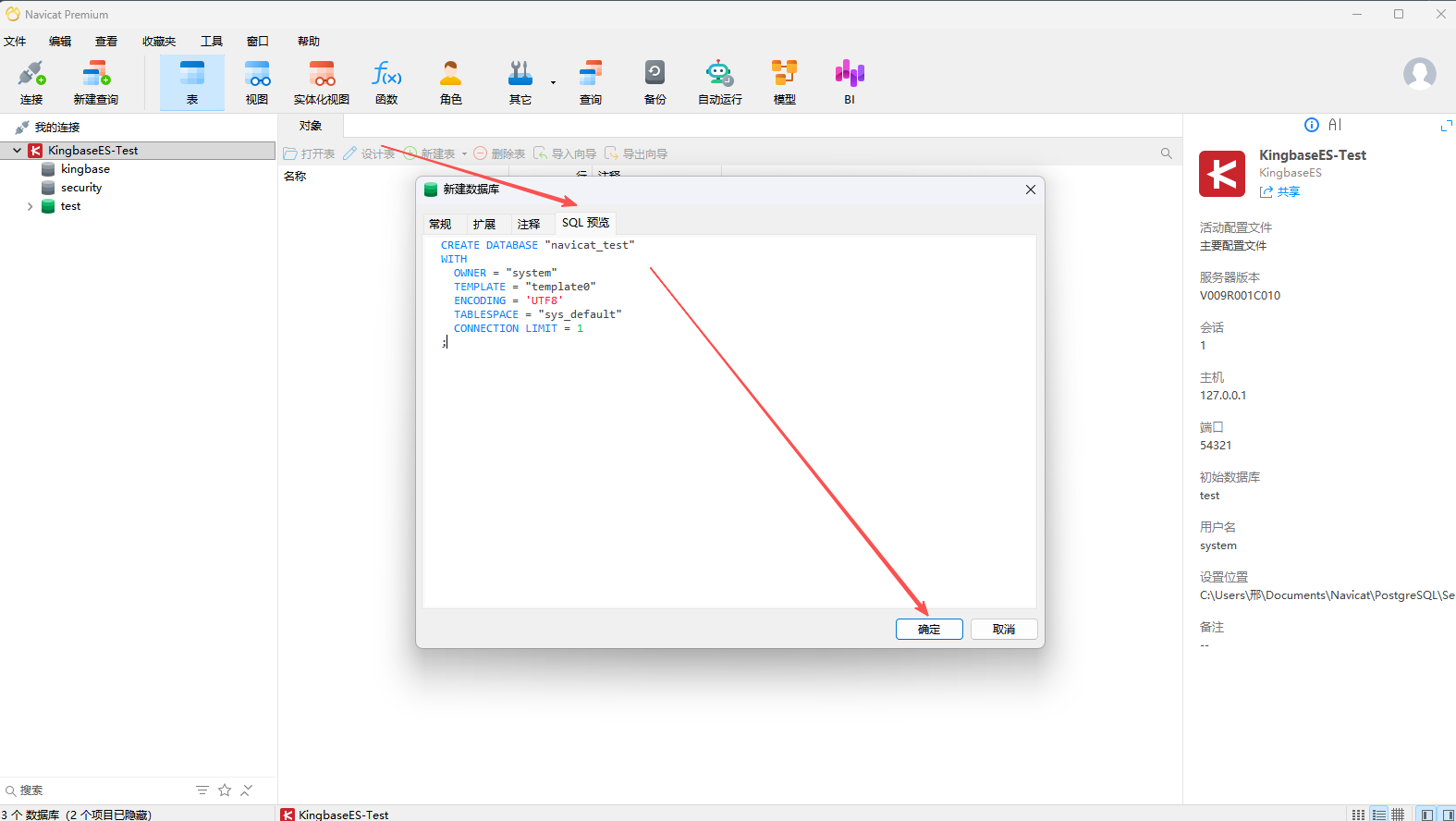Switch to 注释 tab in dialog
This screenshot has height=821, width=1456.
(x=529, y=224)
